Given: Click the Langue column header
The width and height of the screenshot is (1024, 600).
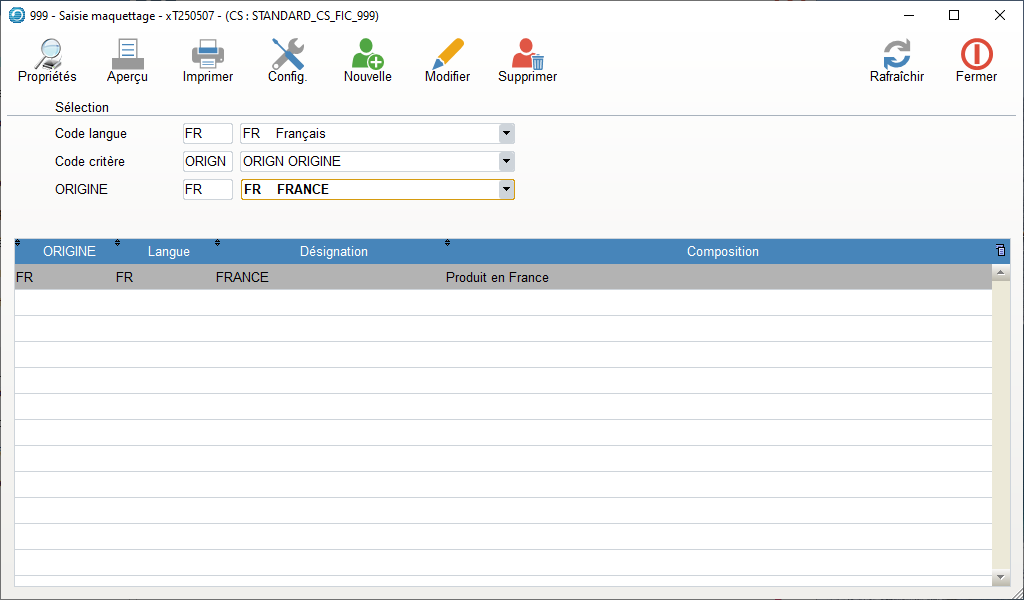Looking at the screenshot, I should [x=168, y=252].
